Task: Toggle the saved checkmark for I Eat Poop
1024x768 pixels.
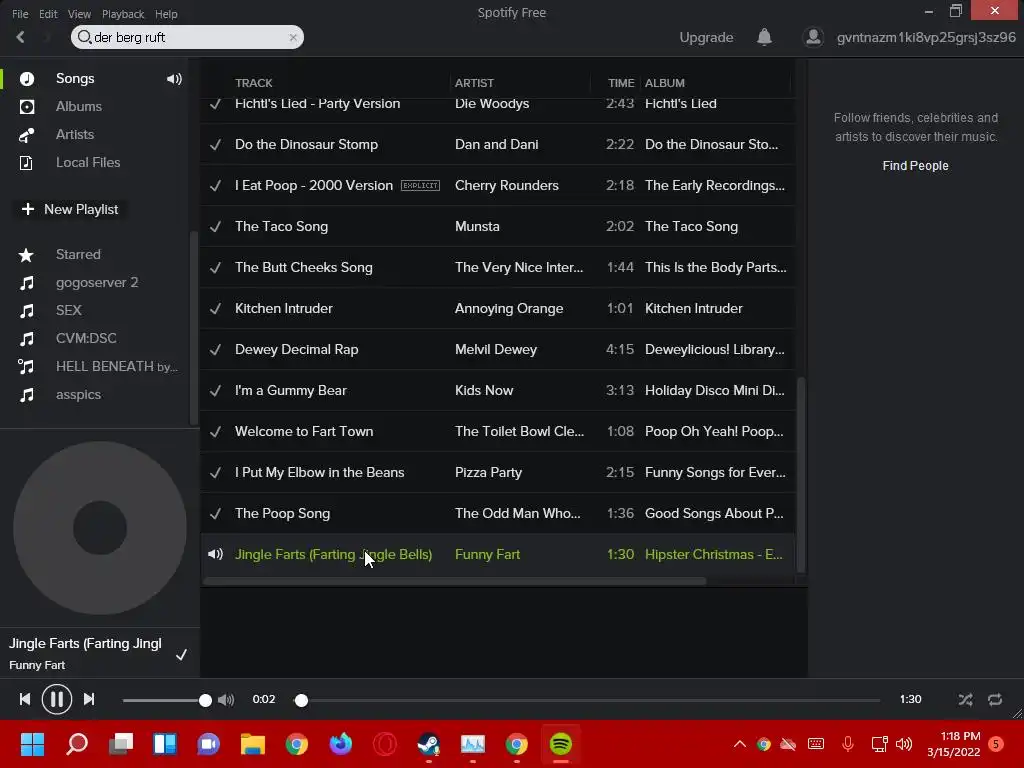Action: click(216, 185)
